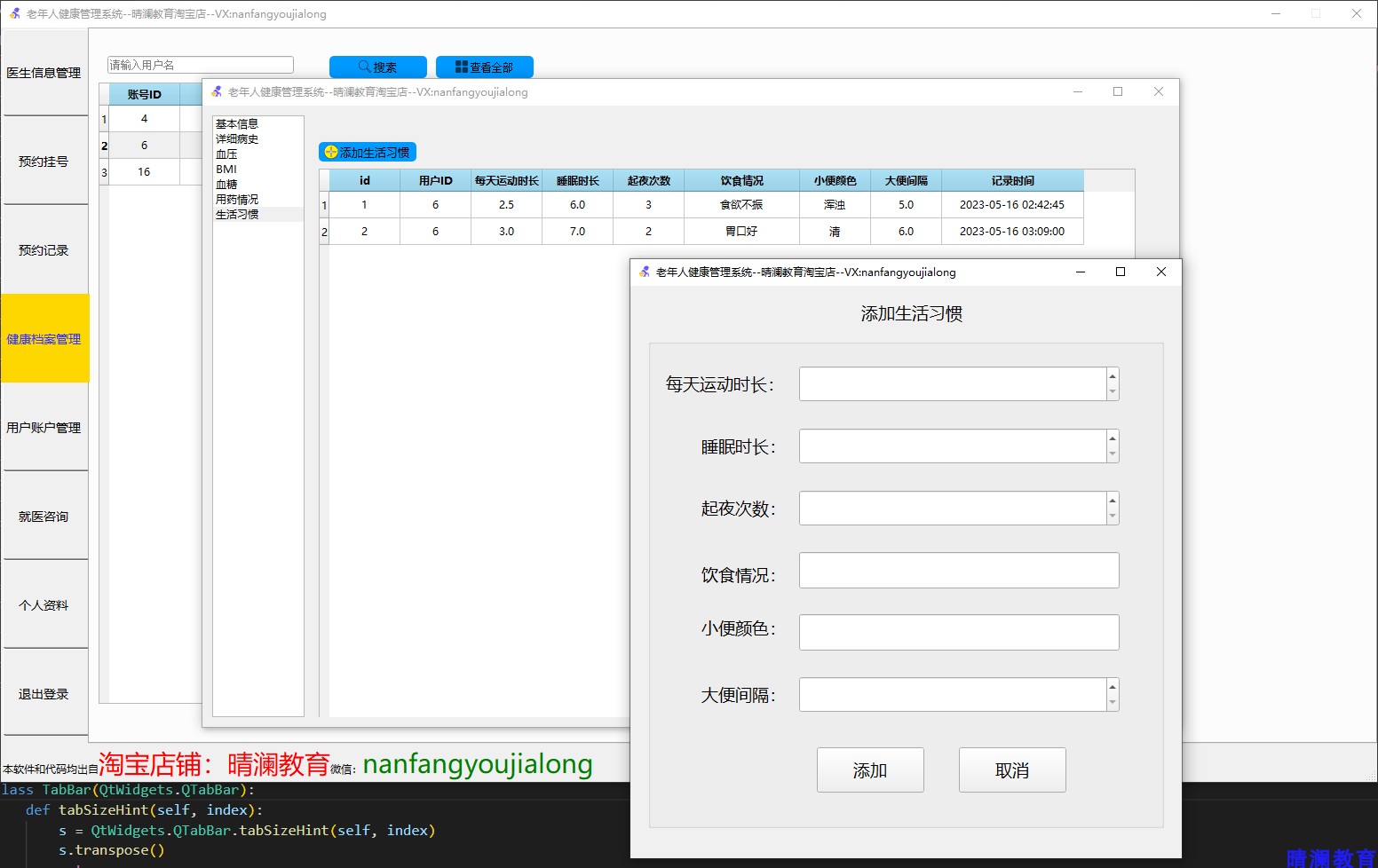Maximize the 添加生活习惯 dialog window
Viewport: 1378px width, 868px height.
point(1121,272)
